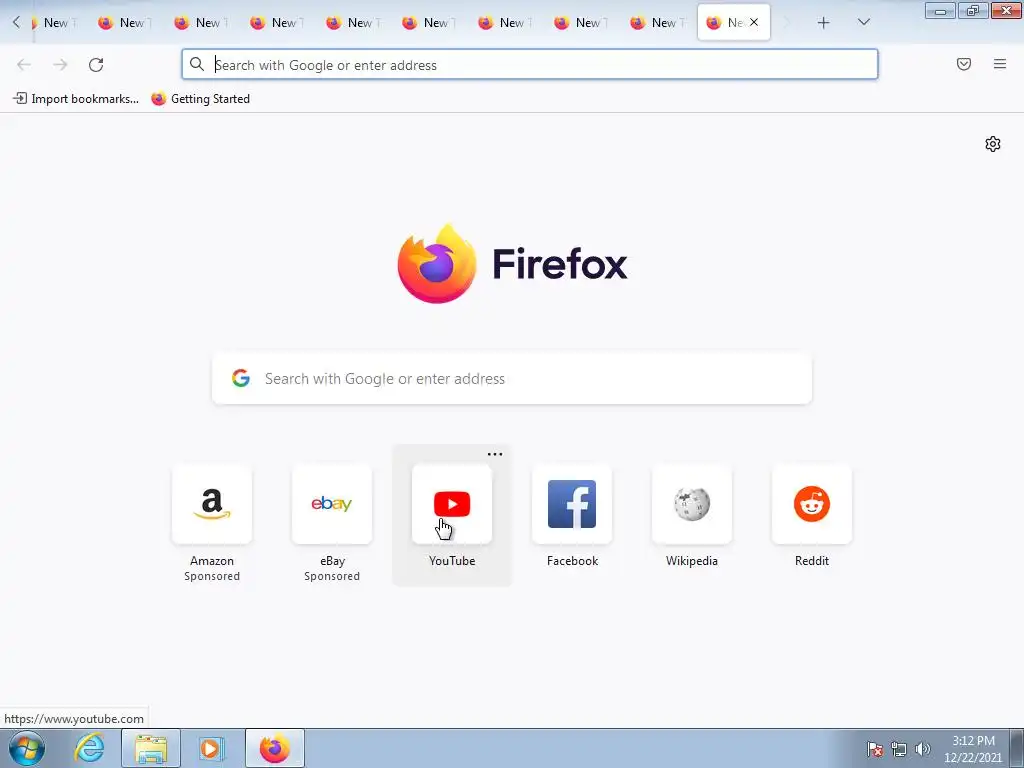Click the Action Center flag tray icon
Viewport: 1024px width, 768px height.
875,749
